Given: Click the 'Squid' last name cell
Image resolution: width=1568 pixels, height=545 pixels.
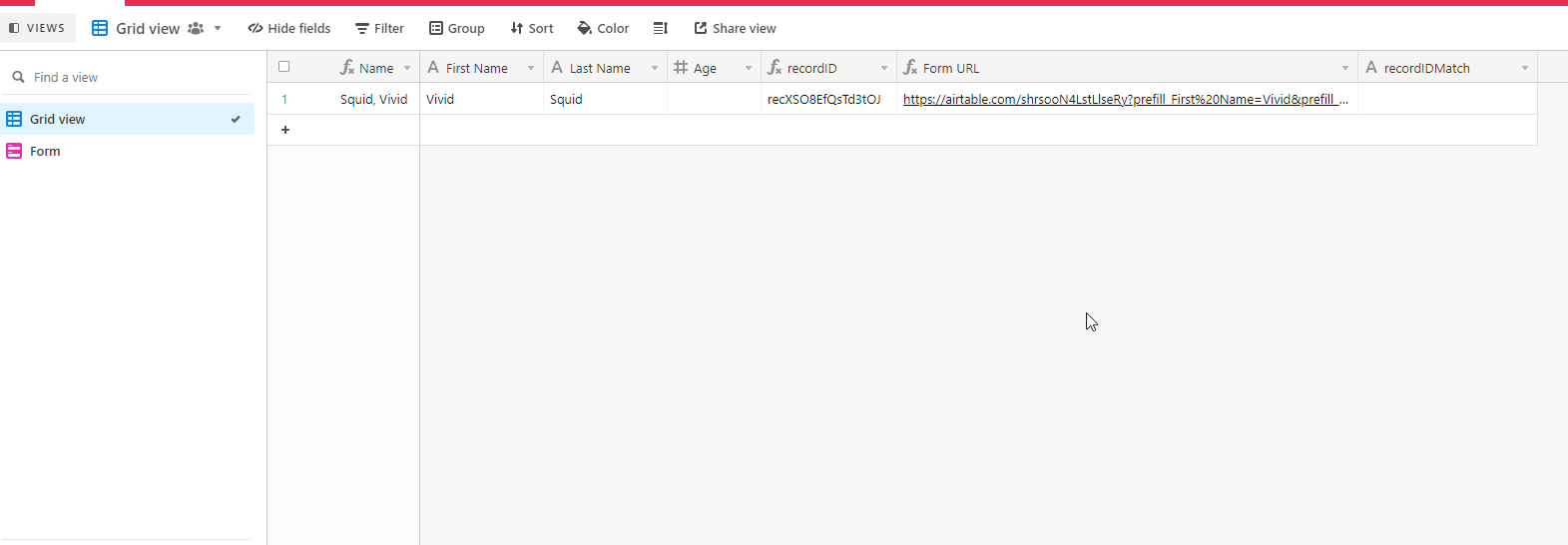Looking at the screenshot, I should point(605,99).
